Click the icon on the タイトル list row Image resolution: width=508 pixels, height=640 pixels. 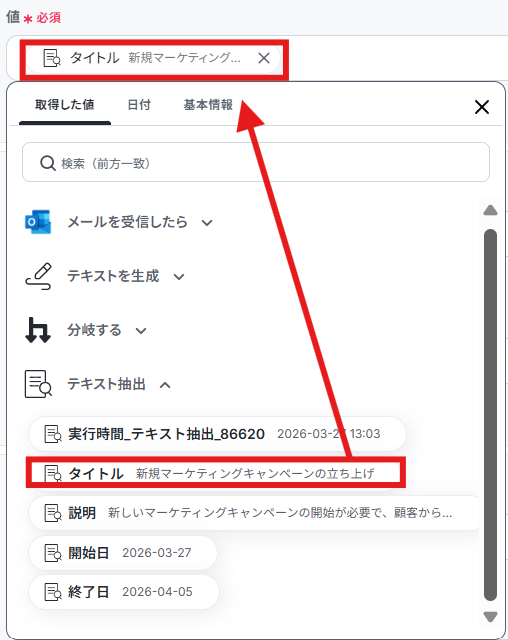click(53, 473)
